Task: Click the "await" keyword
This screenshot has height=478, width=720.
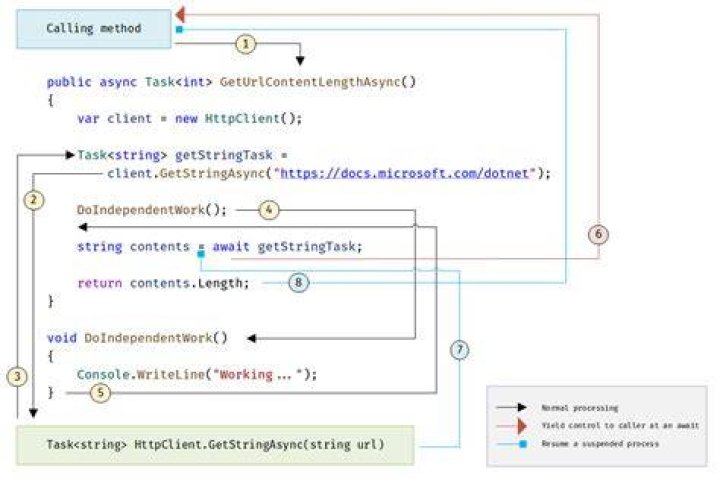Action: click(x=231, y=247)
